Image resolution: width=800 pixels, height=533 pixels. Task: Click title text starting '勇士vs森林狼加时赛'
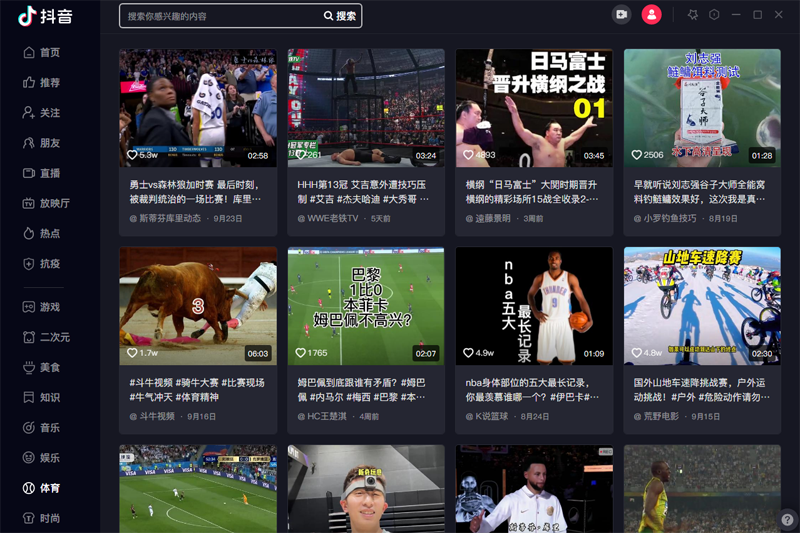[x=195, y=192]
